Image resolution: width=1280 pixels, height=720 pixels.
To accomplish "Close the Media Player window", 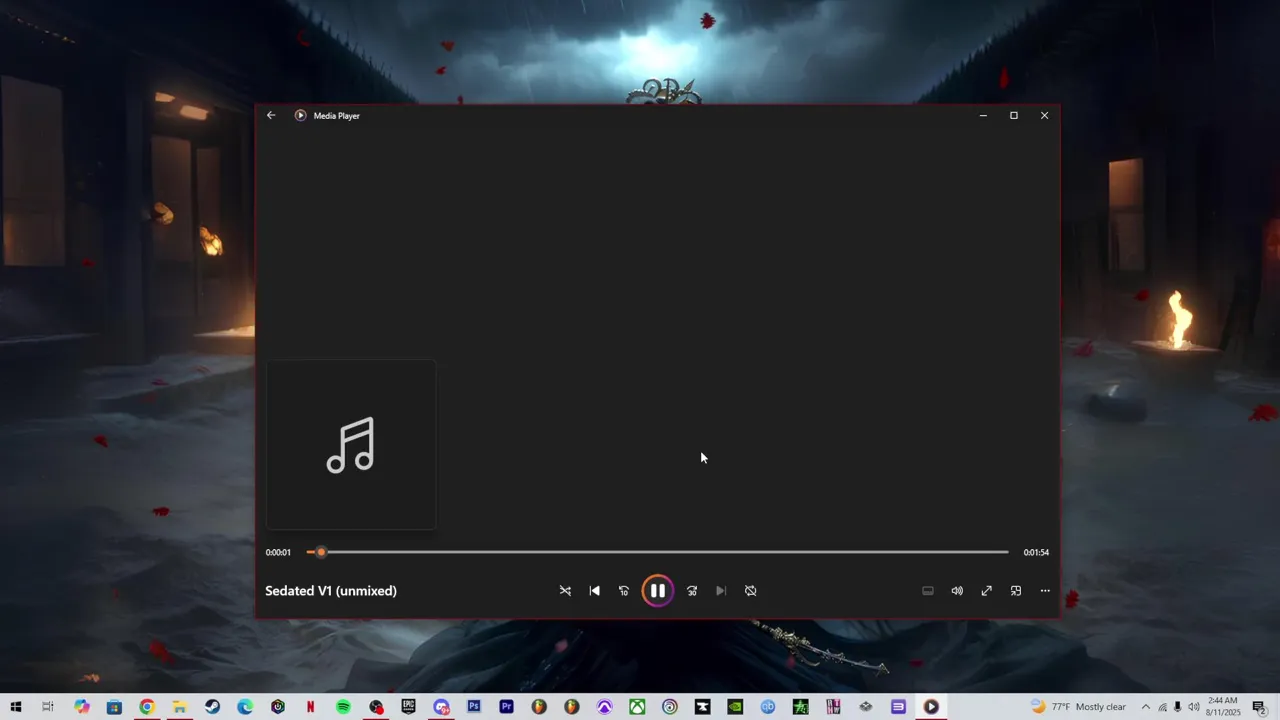I will 1044,115.
